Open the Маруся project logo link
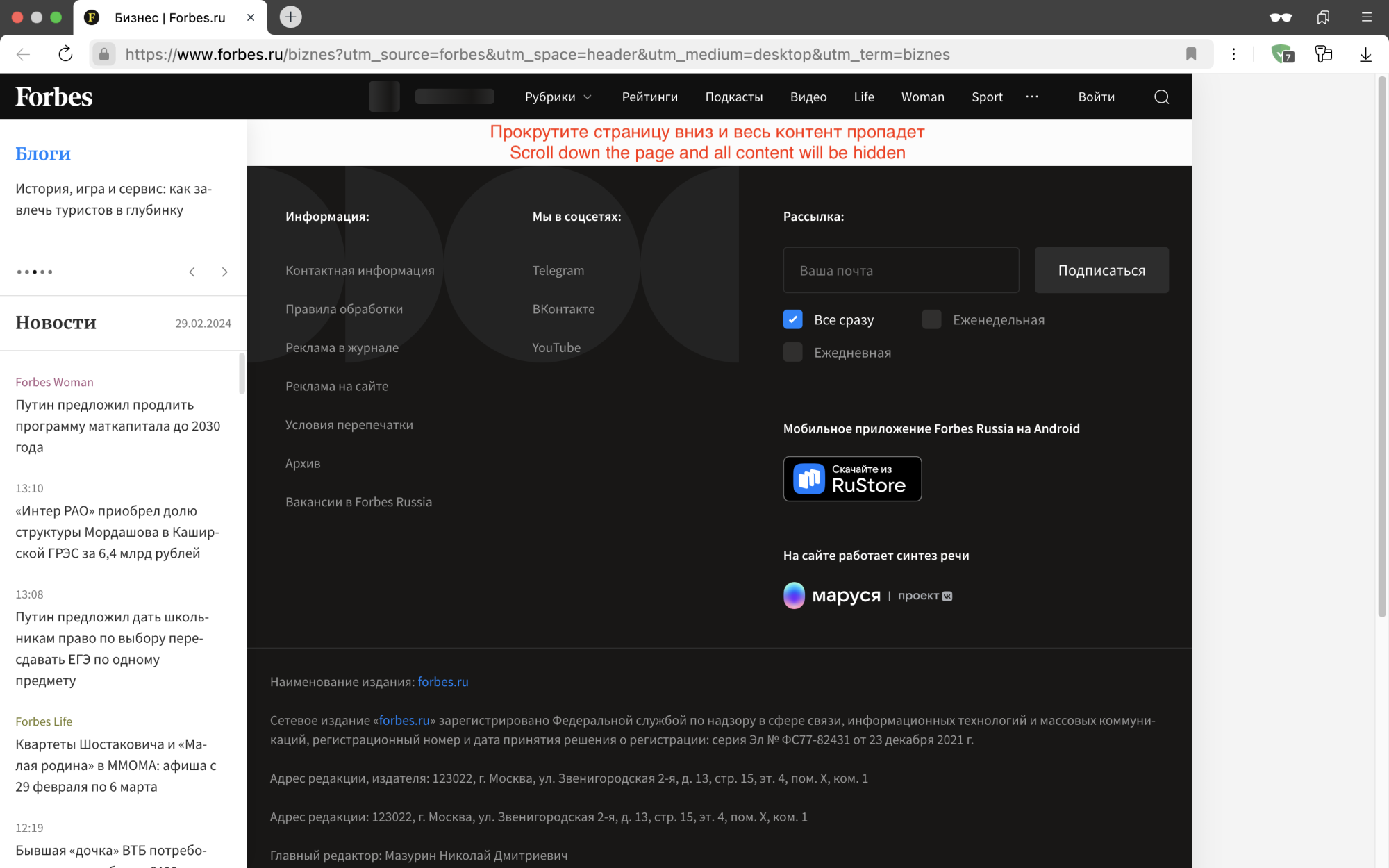The image size is (1389, 868). (867, 596)
